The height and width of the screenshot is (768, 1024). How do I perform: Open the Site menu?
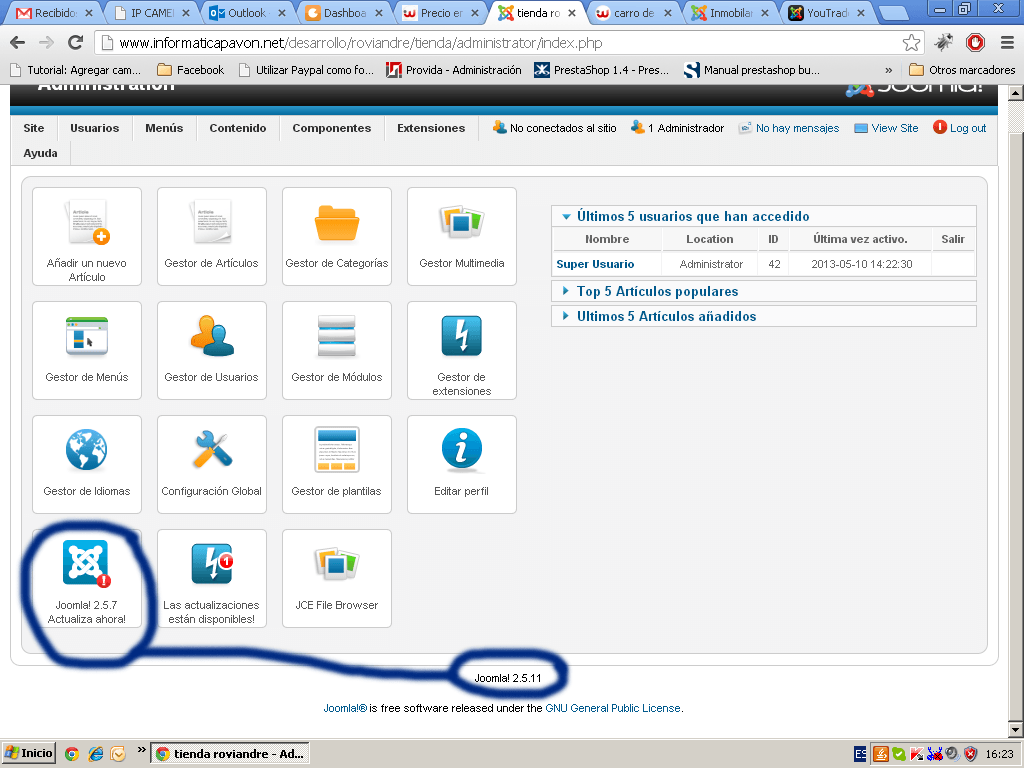tap(34, 128)
